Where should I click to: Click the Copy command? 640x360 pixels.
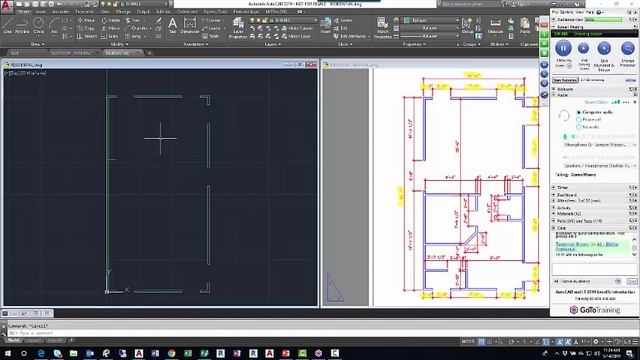(86, 28)
